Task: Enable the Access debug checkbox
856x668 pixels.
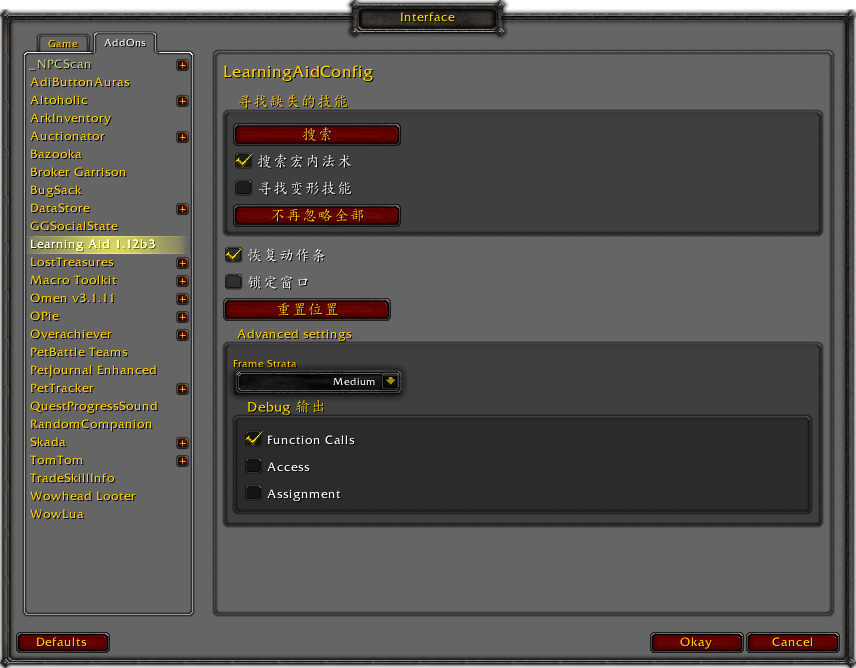Action: point(253,466)
